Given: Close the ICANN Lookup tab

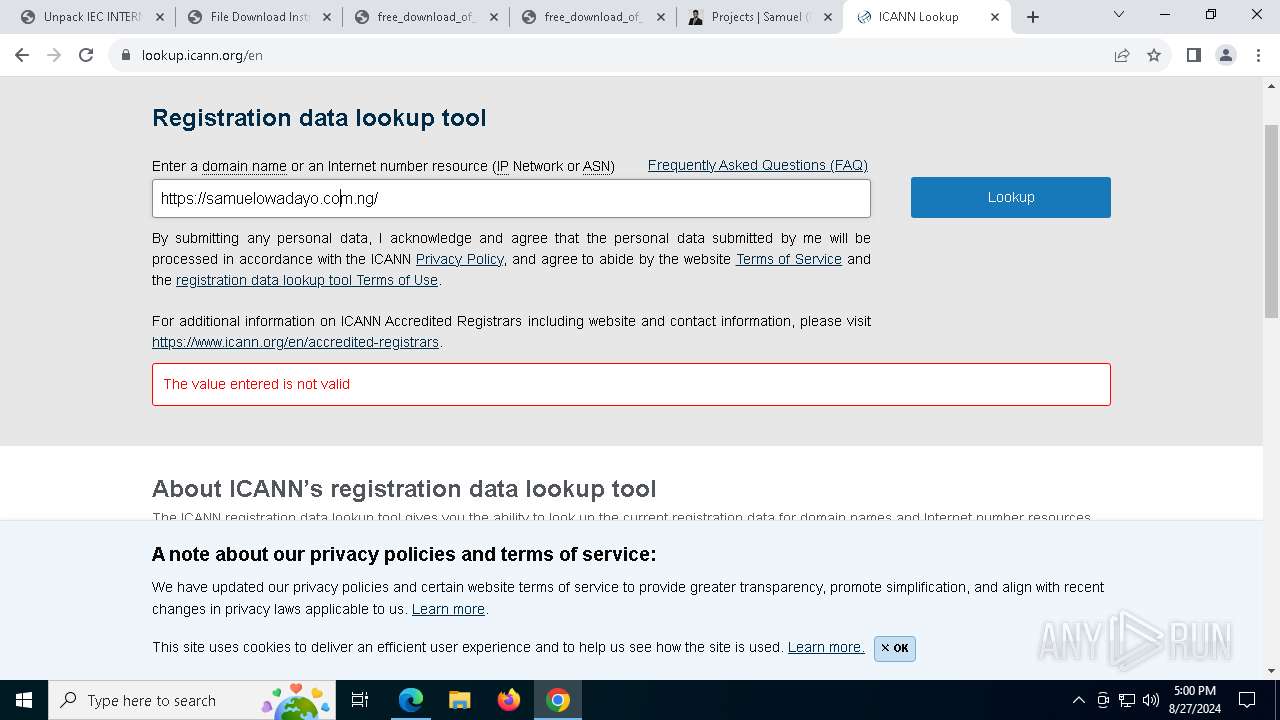Looking at the screenshot, I should click(x=994, y=17).
